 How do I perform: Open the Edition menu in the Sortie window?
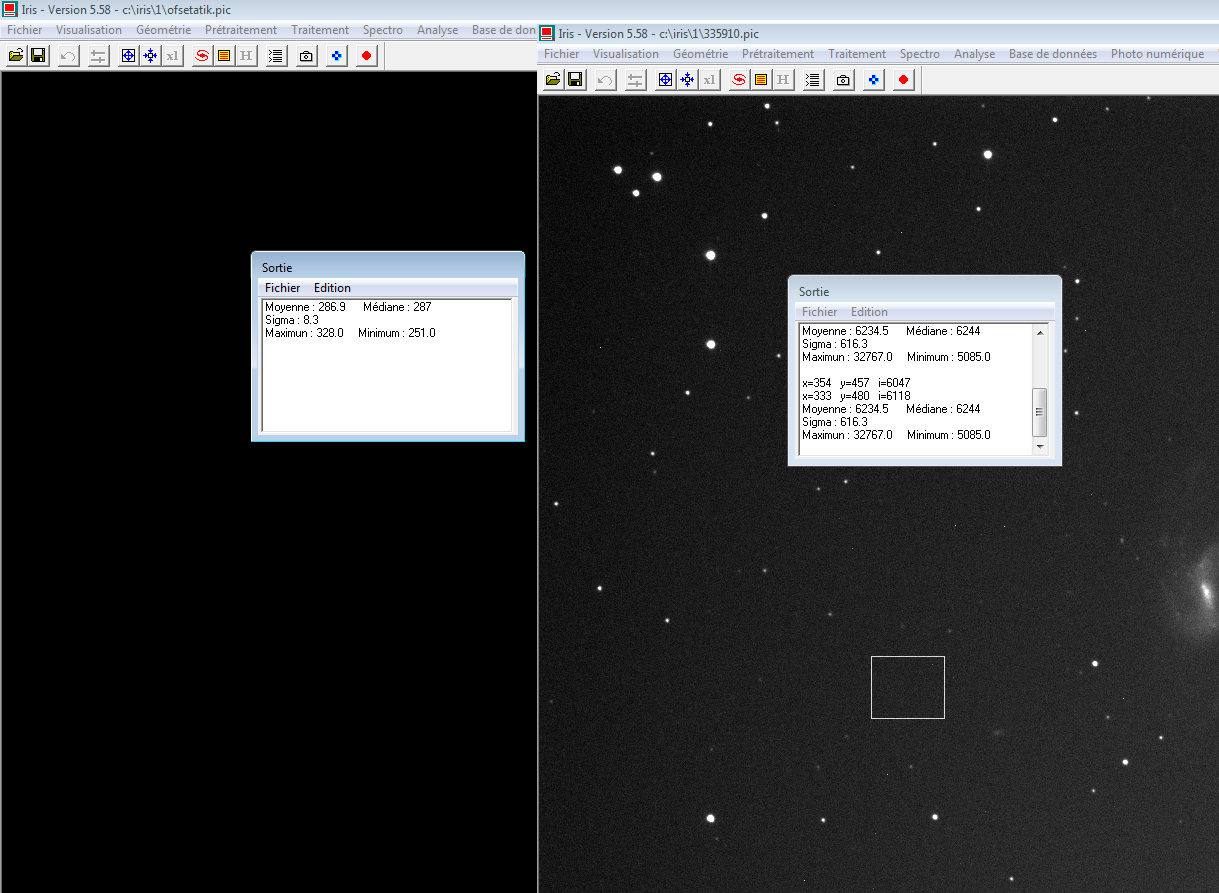tap(331, 287)
